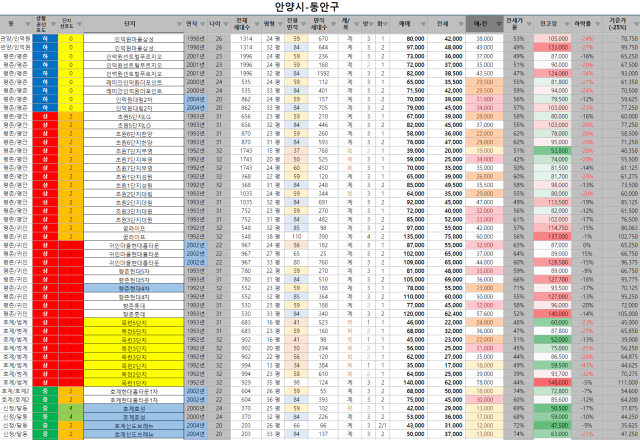The image size is (640, 440).
Task: Select the 평형 cell 15 평
Action: pyautogui.click(x=273, y=151)
